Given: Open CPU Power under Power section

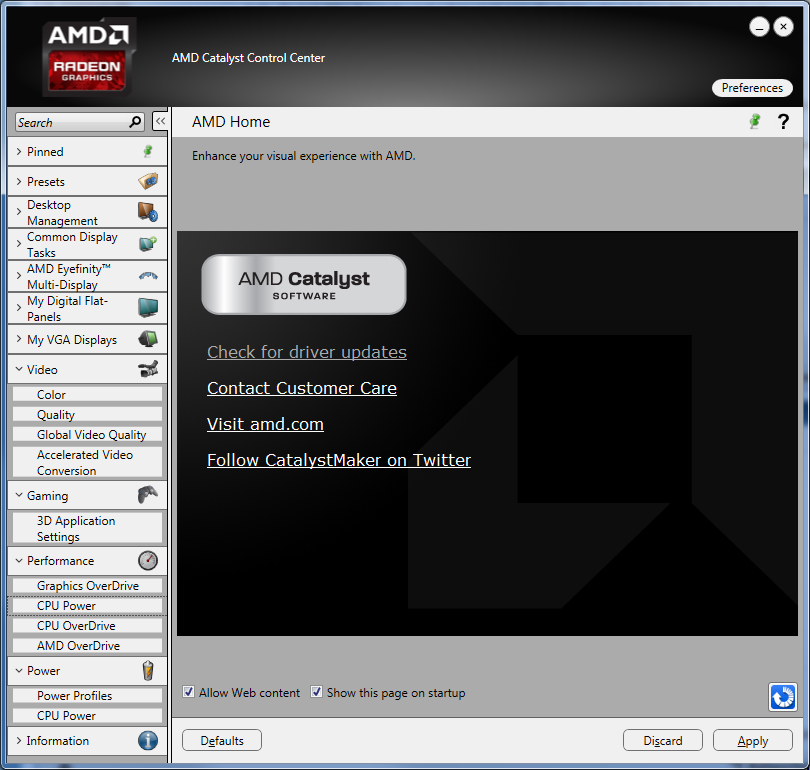Looking at the screenshot, I should [87, 716].
